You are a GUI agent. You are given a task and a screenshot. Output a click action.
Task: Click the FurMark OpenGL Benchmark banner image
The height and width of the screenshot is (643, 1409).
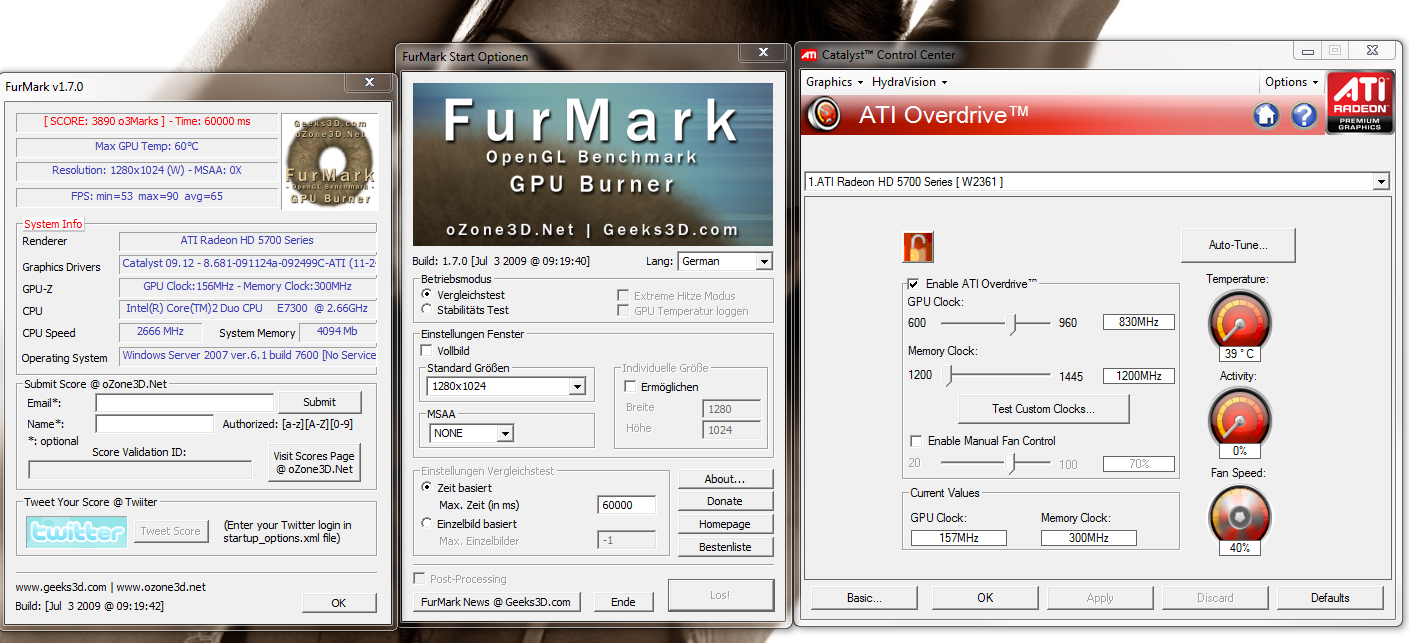point(593,164)
